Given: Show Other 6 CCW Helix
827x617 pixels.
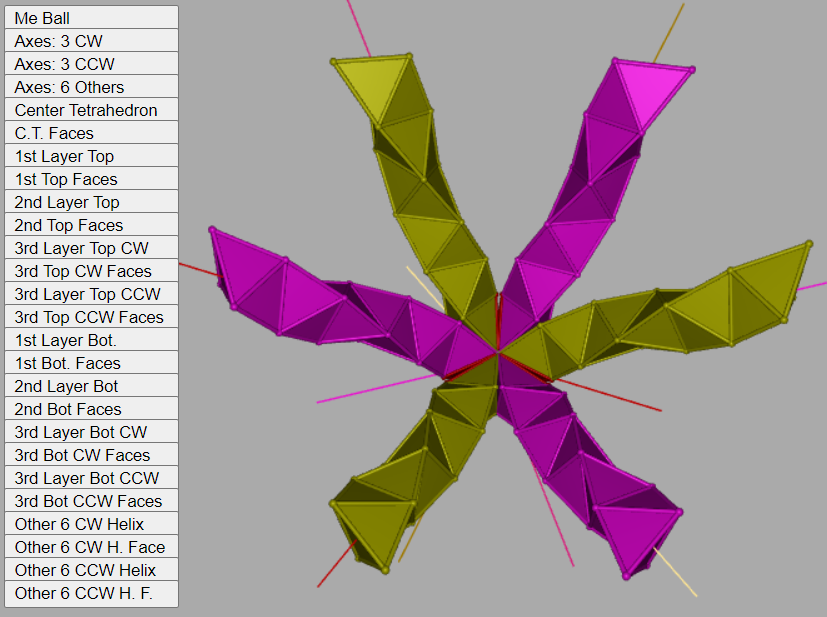Looking at the screenshot, I should point(91,570).
